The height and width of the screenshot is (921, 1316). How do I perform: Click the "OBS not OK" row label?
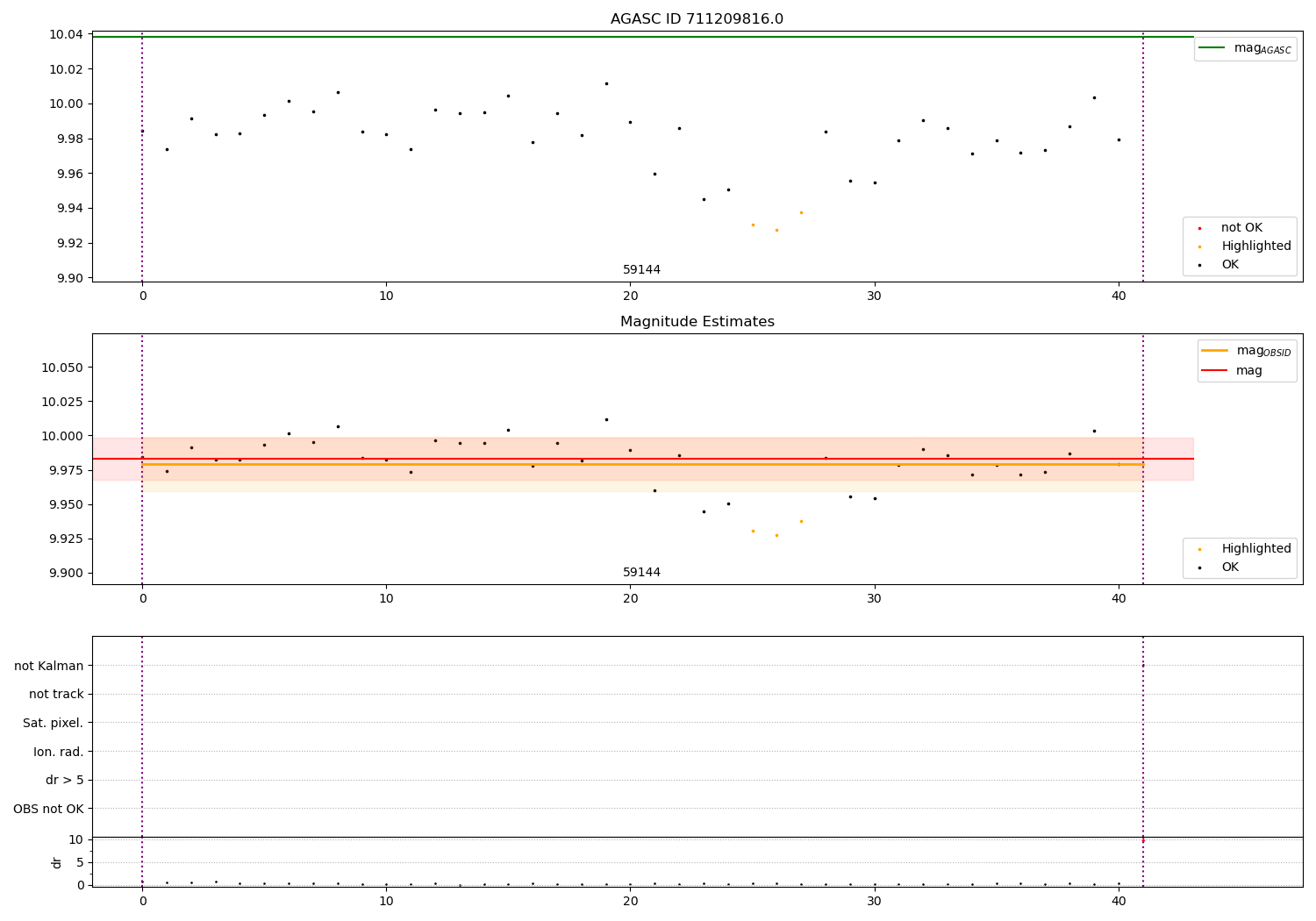[48, 809]
